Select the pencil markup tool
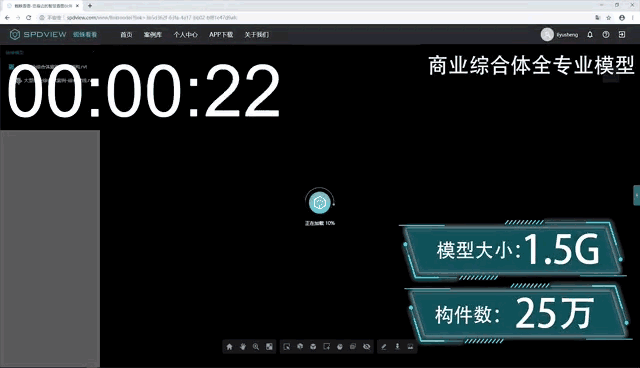This screenshot has height=368, width=640. (384, 347)
